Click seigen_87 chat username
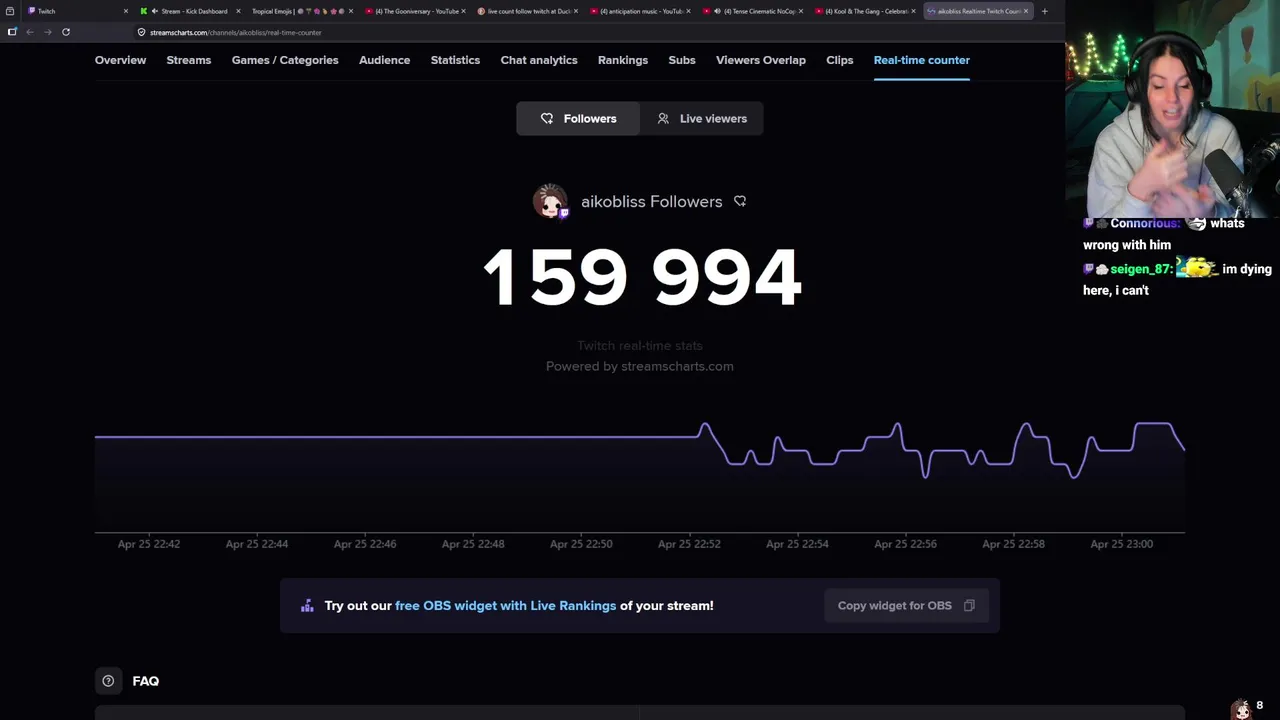 [1140, 269]
